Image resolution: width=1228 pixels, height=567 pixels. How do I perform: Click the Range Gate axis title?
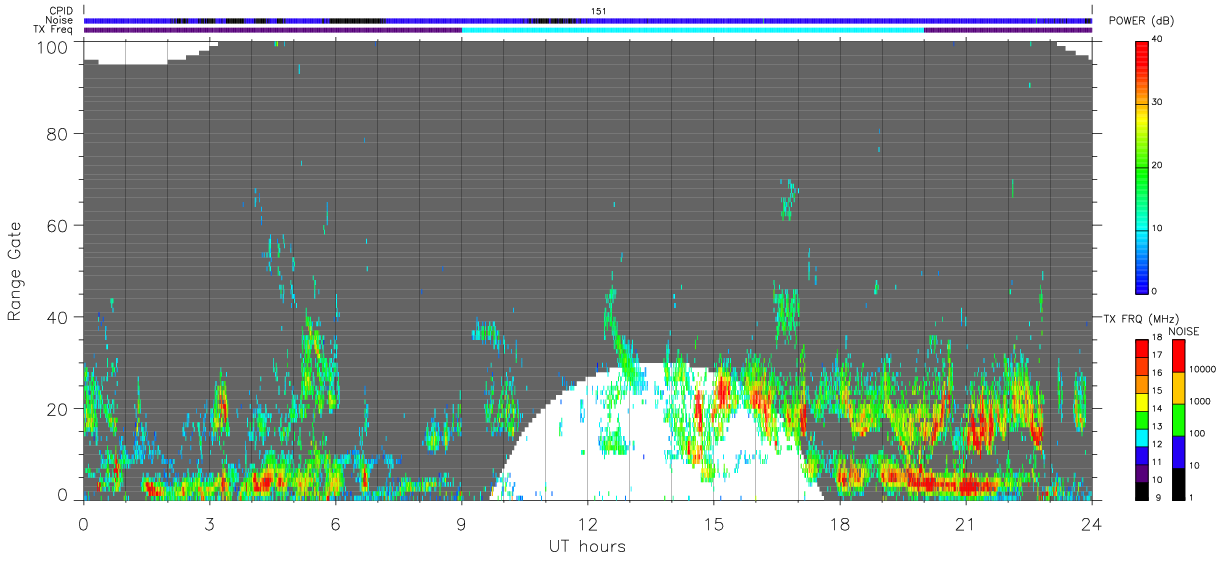(16, 272)
